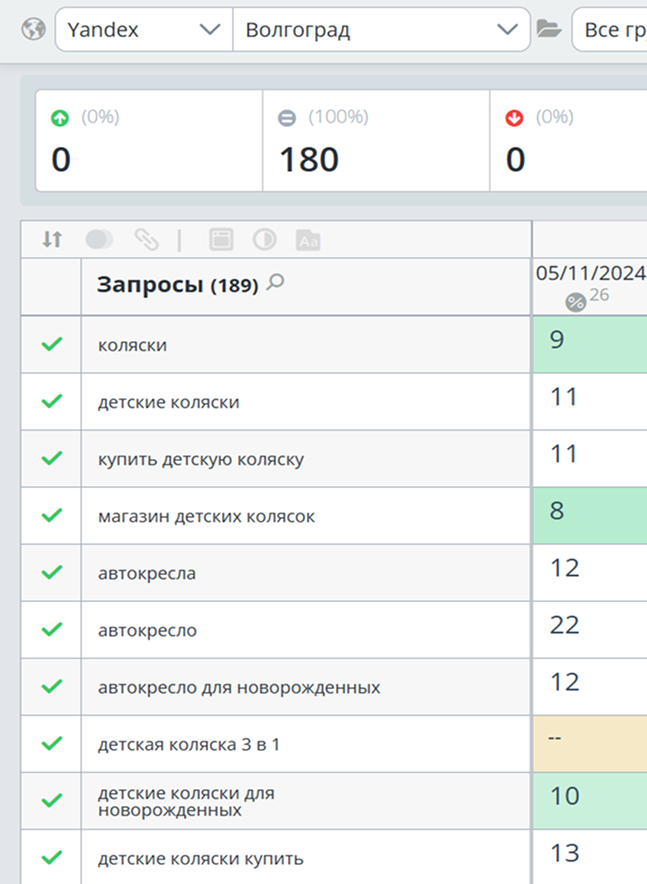Click the sort arrows icon in the toolbar

(51, 239)
